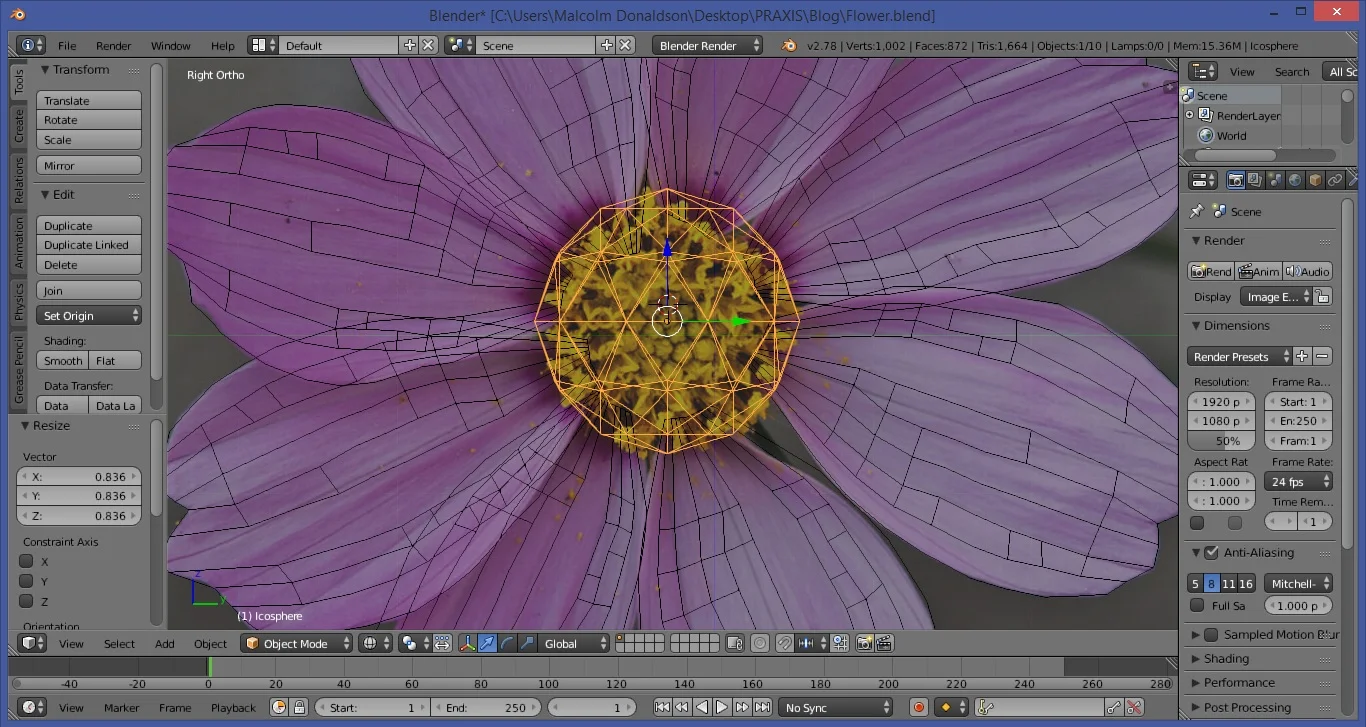1366x727 pixels.
Task: Enable the Sampled Motion Blur checkbox
Action: 1210,633
